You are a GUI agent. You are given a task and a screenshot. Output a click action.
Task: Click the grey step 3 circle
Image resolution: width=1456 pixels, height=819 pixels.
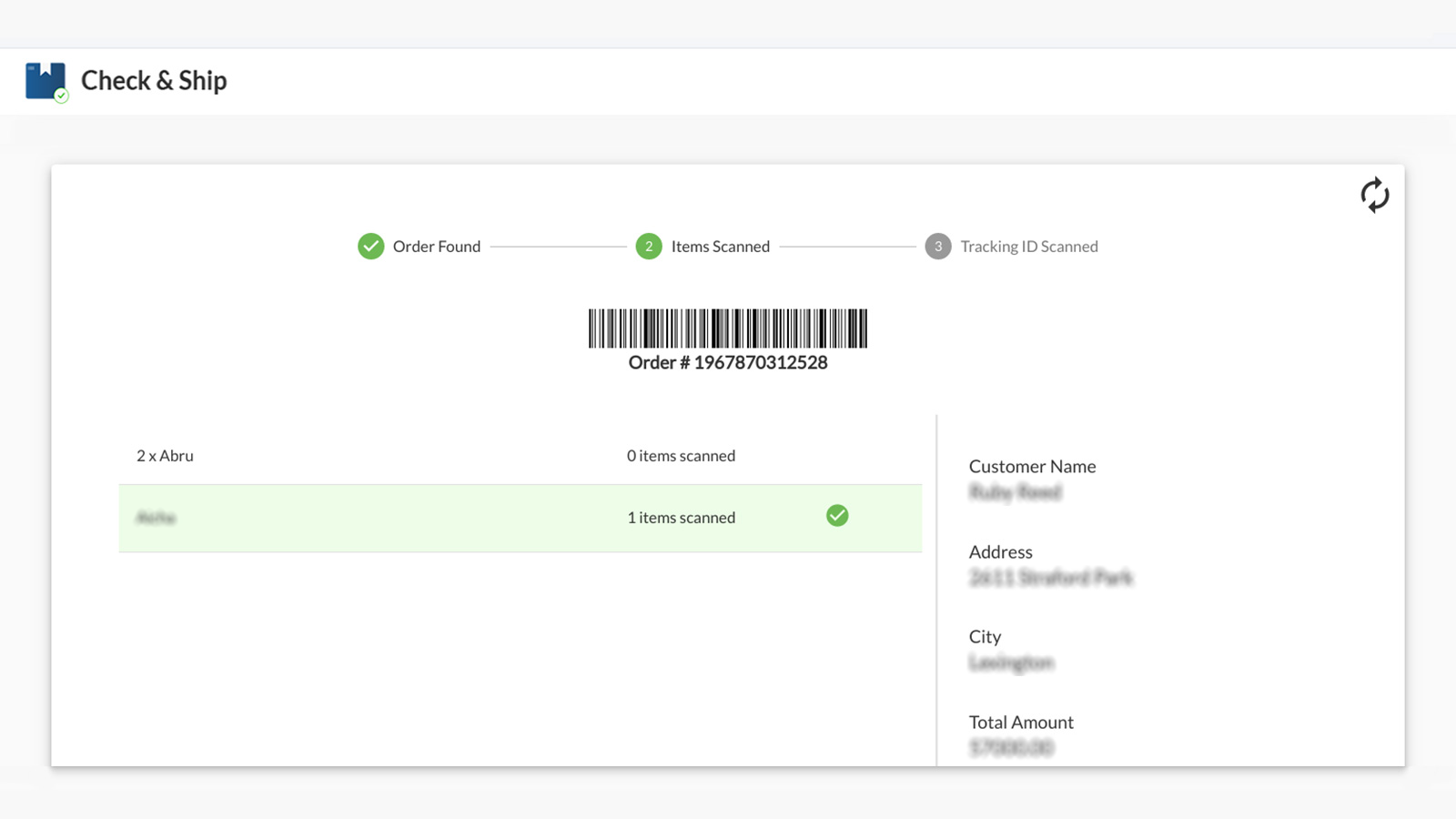coord(938,247)
